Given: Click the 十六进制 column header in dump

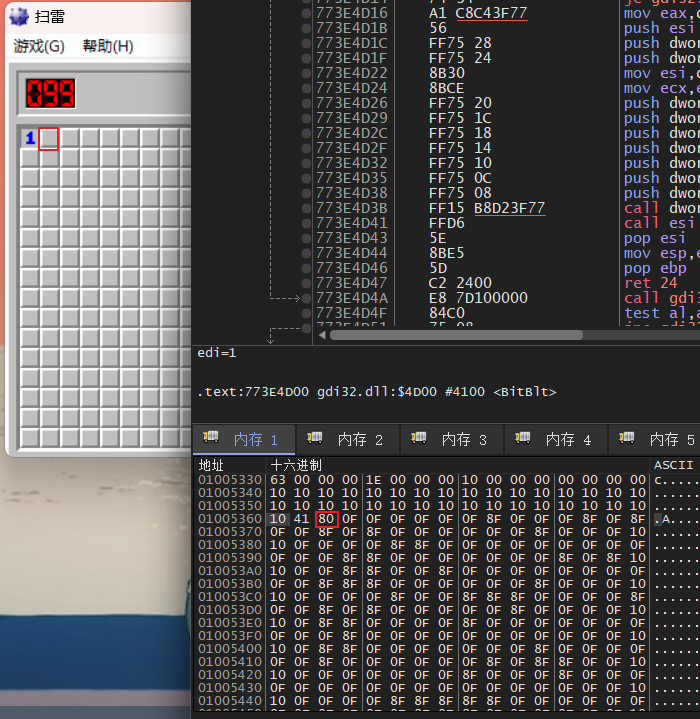Looking at the screenshot, I should click(x=296, y=465).
